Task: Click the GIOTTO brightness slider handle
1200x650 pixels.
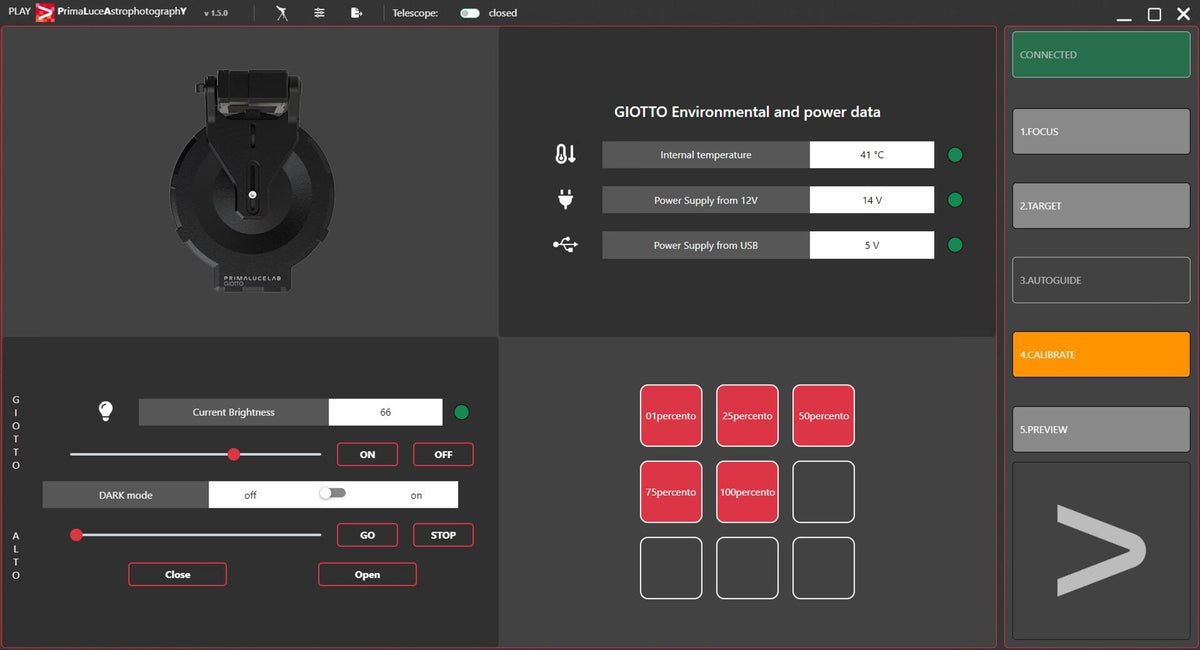Action: [x=234, y=454]
